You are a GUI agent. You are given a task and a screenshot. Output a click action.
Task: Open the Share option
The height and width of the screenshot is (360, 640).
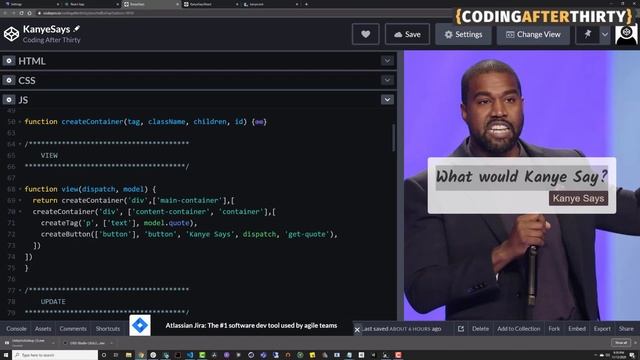click(626, 329)
